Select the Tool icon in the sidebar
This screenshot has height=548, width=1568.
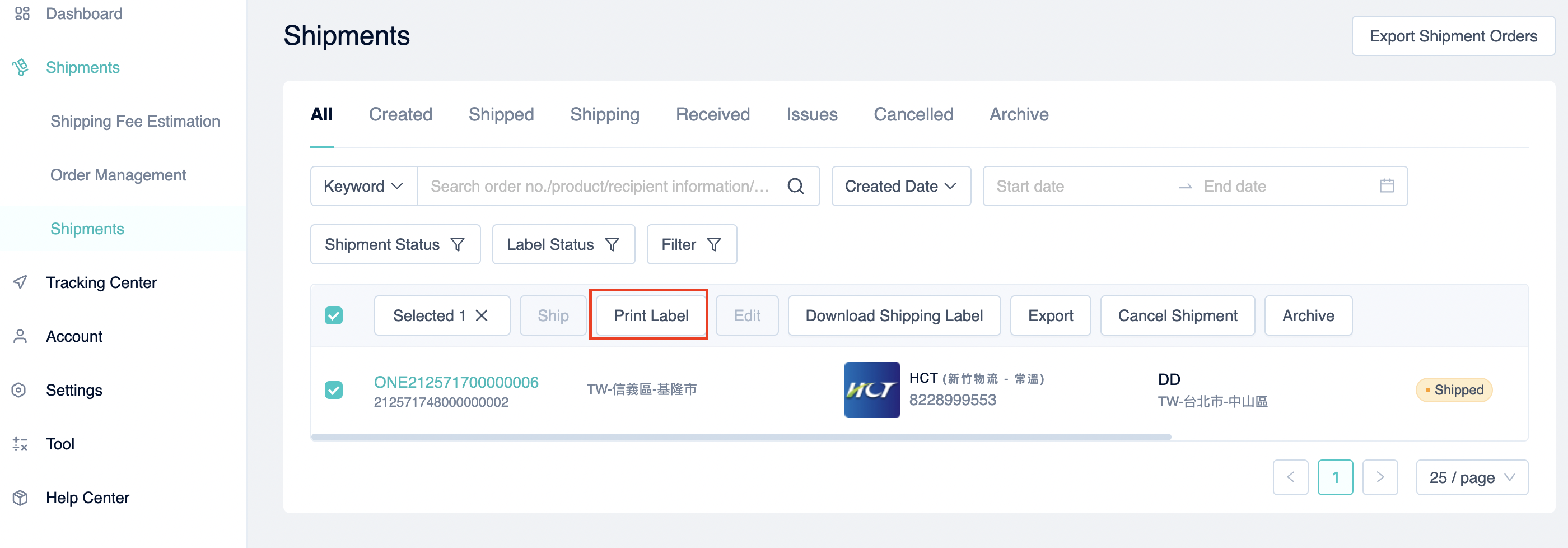click(x=19, y=444)
